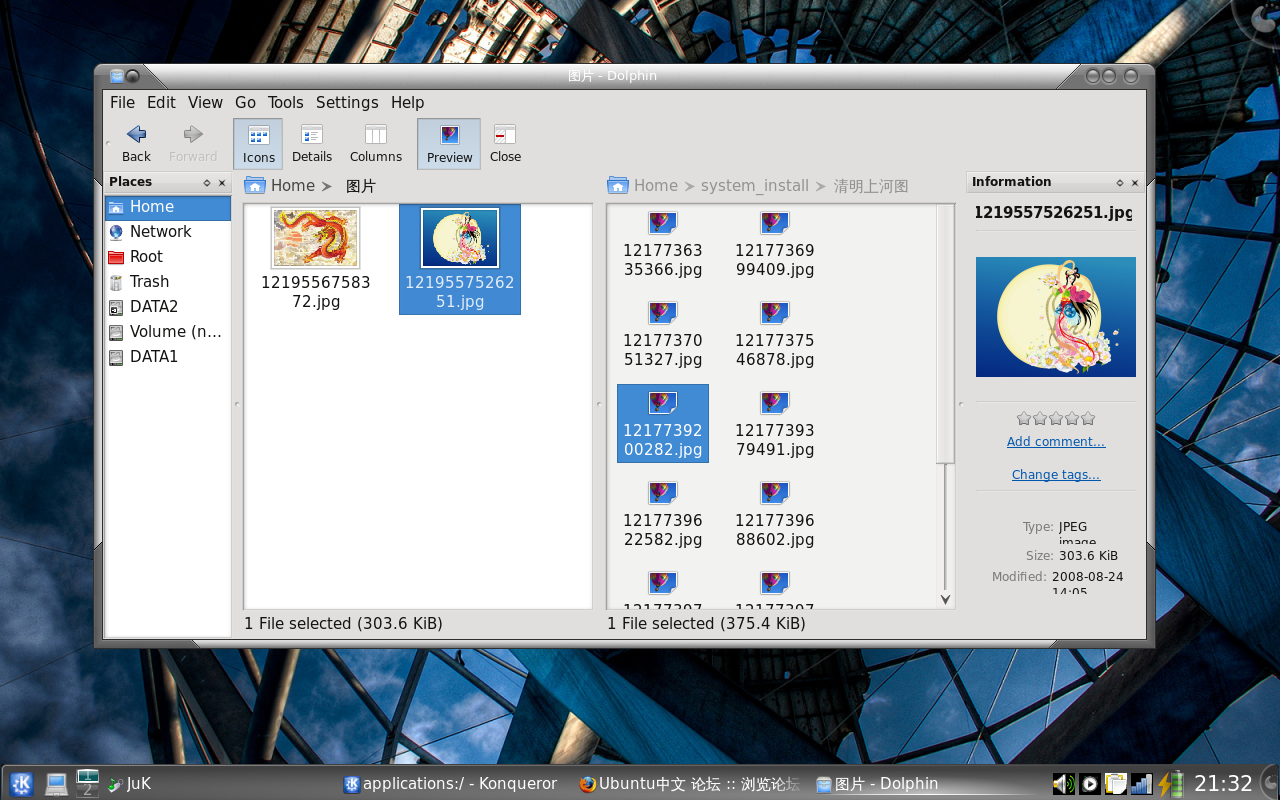Screen dimensions: 1280x800
Task: Open Dolphin window menu icon in title bar
Action: [117, 76]
